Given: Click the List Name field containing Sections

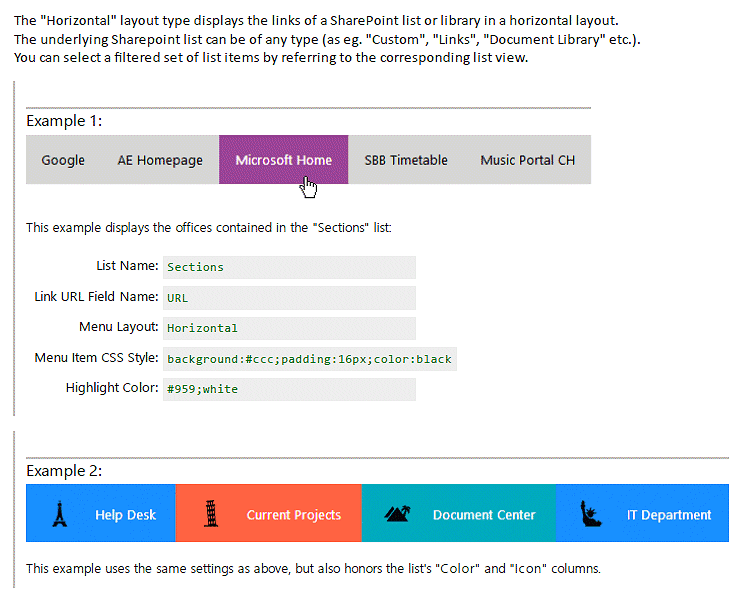Looking at the screenshot, I should 288,267.
